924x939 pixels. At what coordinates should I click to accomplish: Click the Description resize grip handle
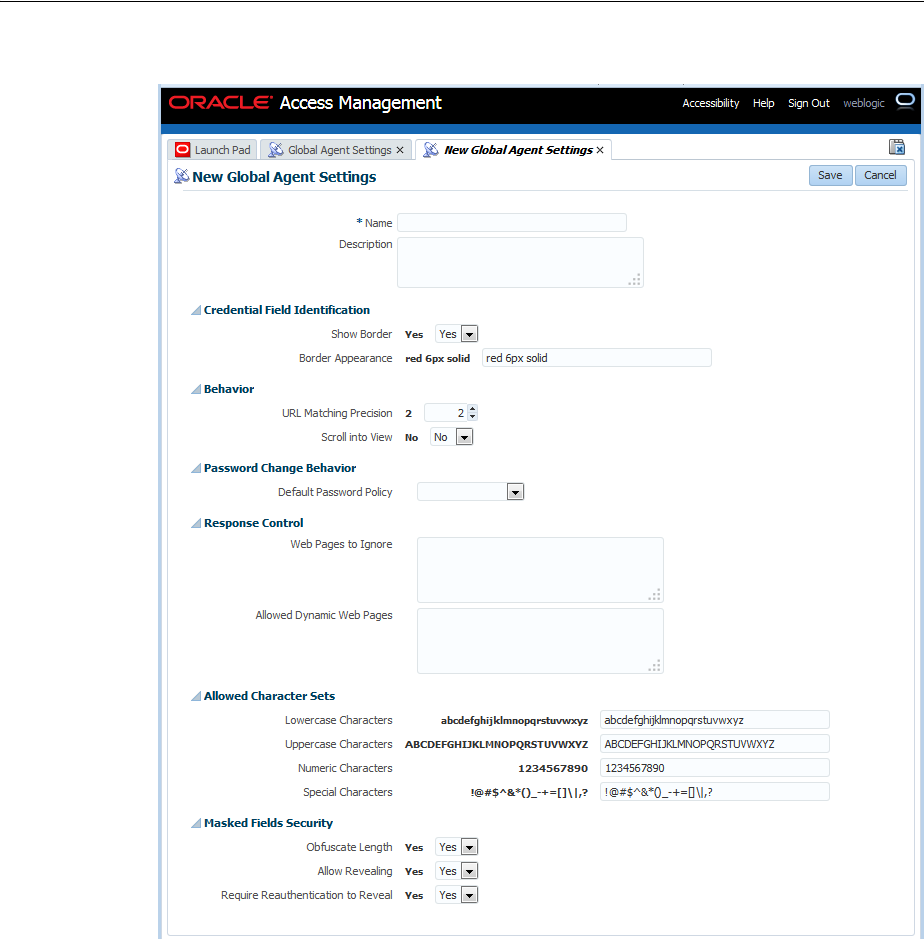pos(635,280)
